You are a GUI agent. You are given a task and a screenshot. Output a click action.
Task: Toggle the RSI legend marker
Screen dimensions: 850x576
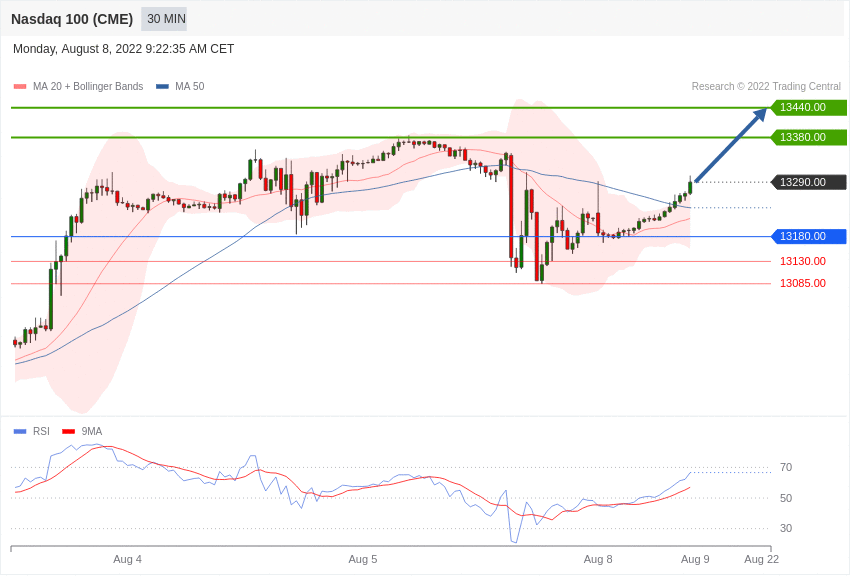[20, 432]
